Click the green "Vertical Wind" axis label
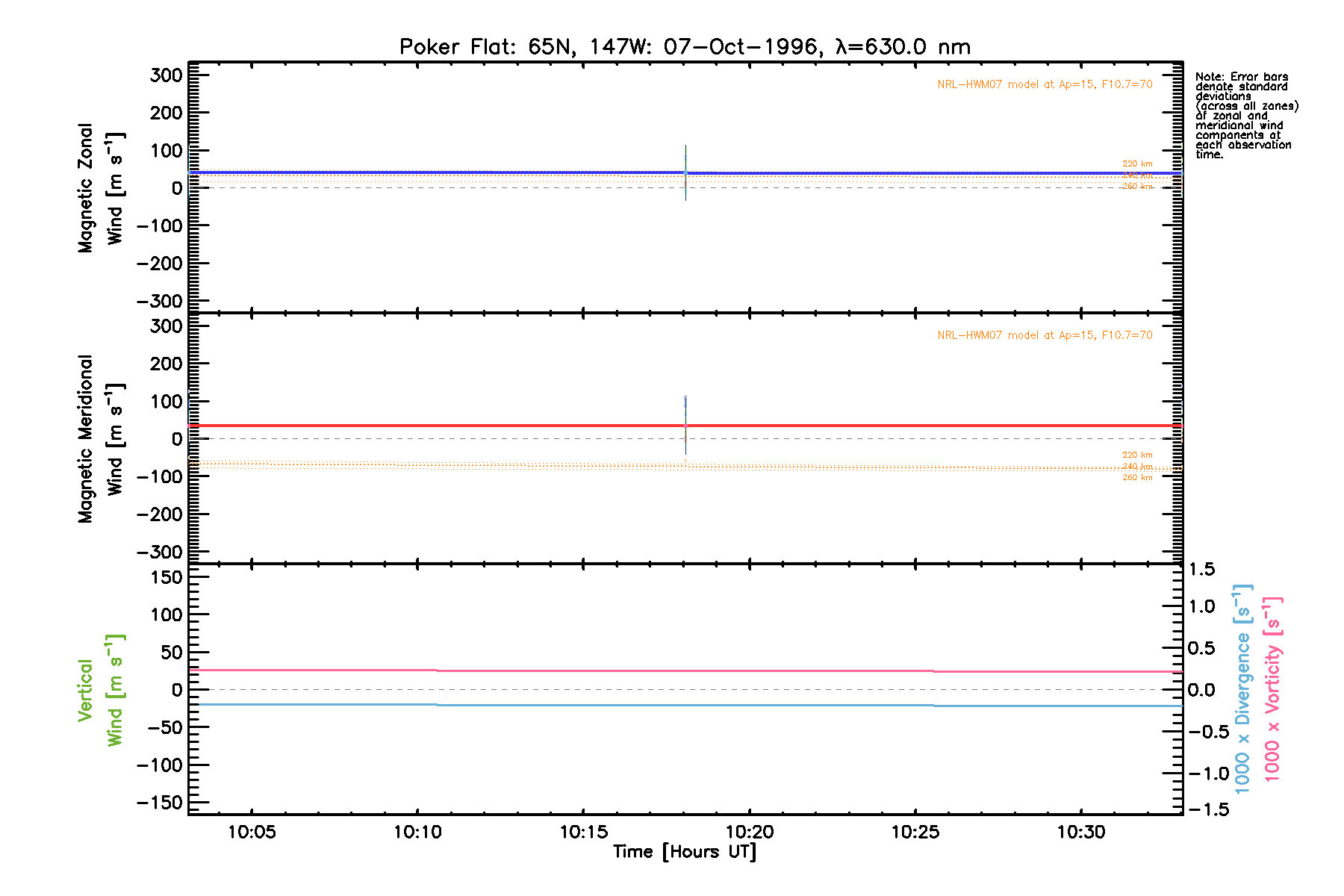The height and width of the screenshot is (896, 1344). pyautogui.click(x=100, y=690)
